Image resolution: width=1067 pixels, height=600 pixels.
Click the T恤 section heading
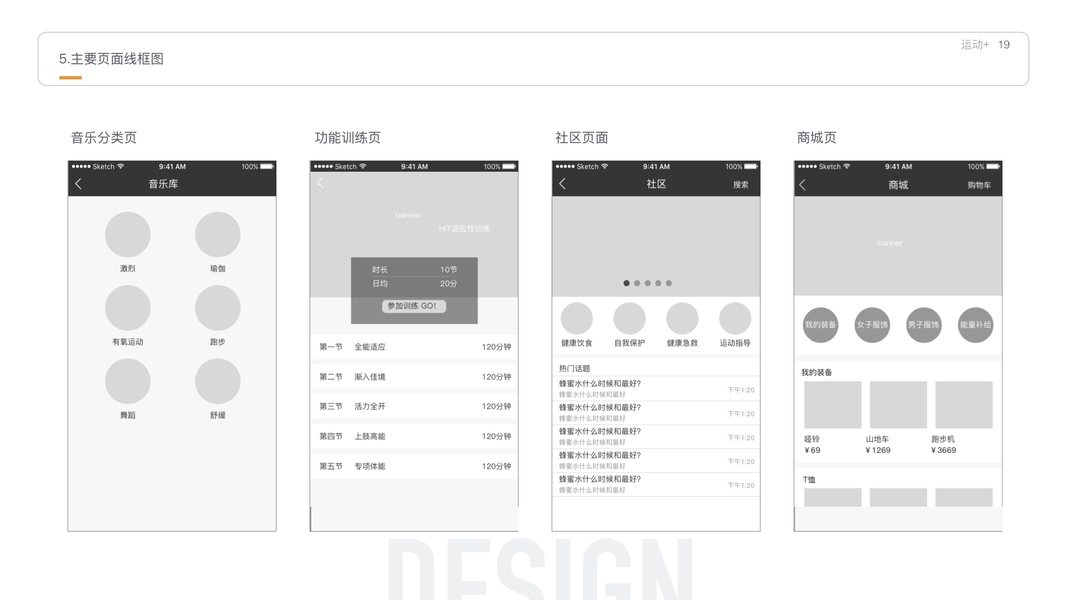tap(809, 480)
